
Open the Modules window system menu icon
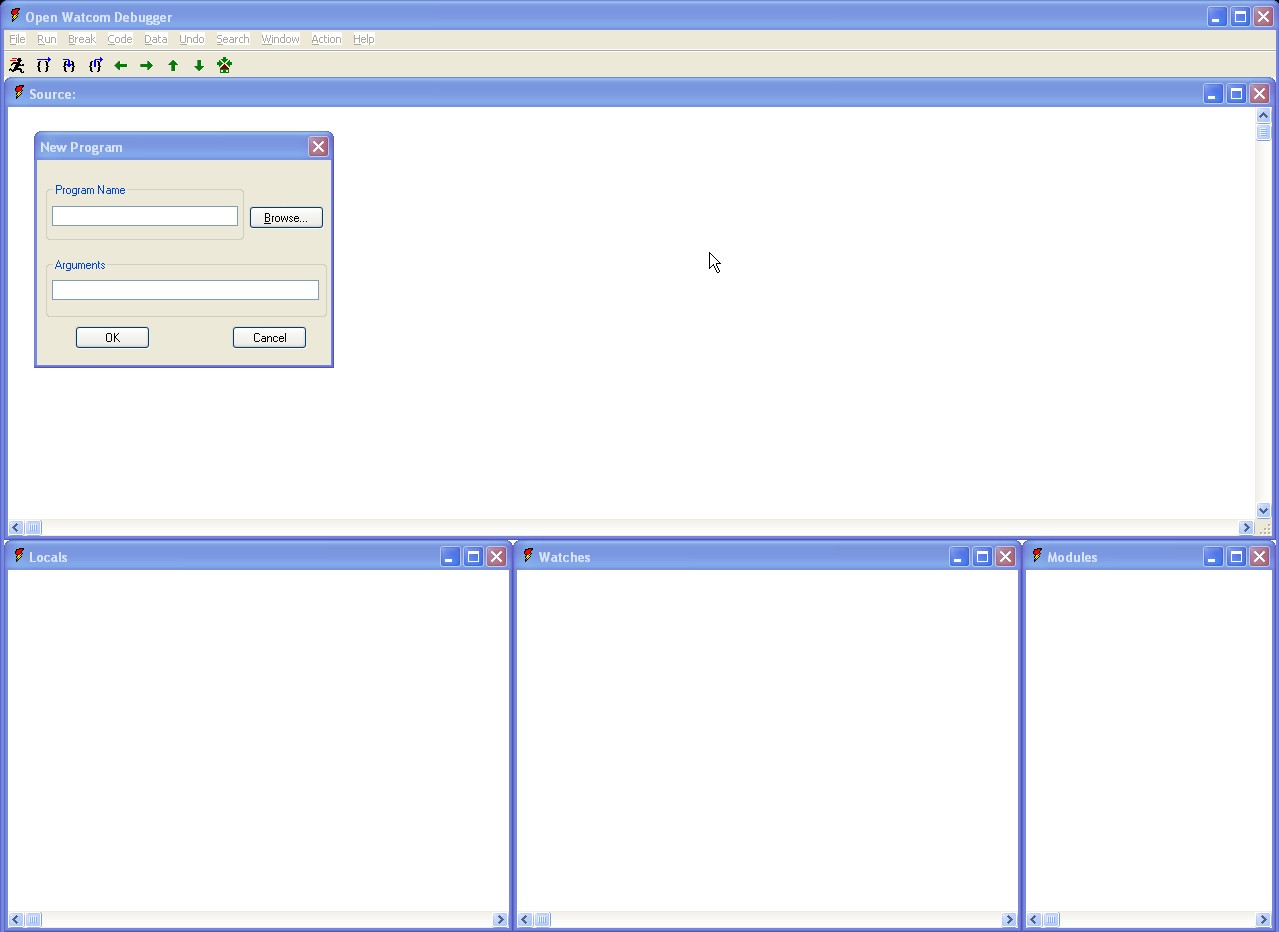[x=1037, y=556]
